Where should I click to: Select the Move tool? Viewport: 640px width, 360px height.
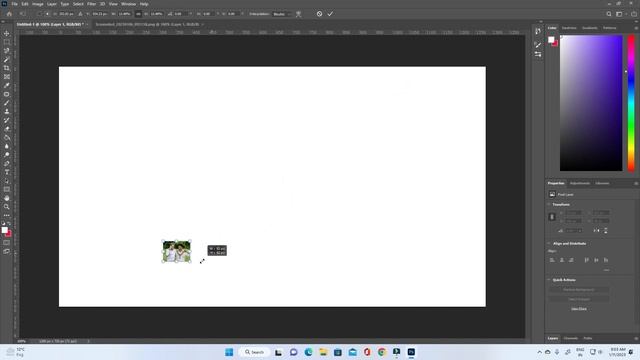[x=7, y=33]
